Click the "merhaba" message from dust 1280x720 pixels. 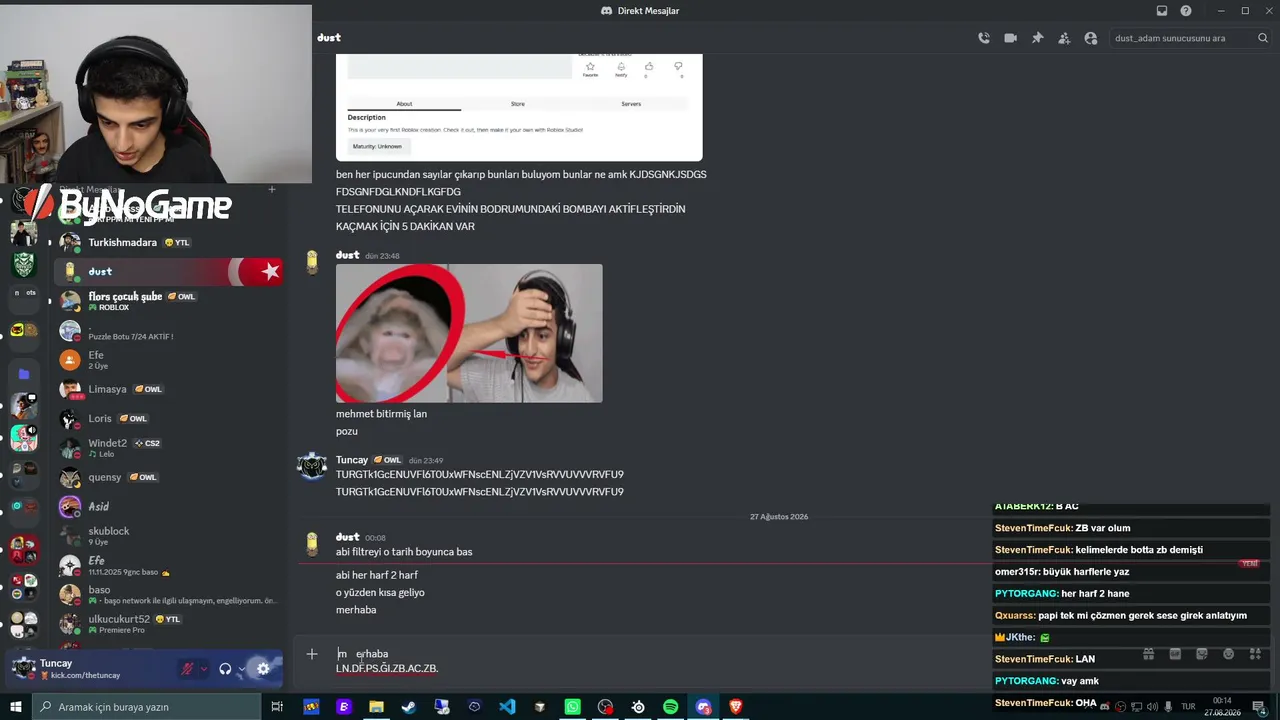(356, 610)
